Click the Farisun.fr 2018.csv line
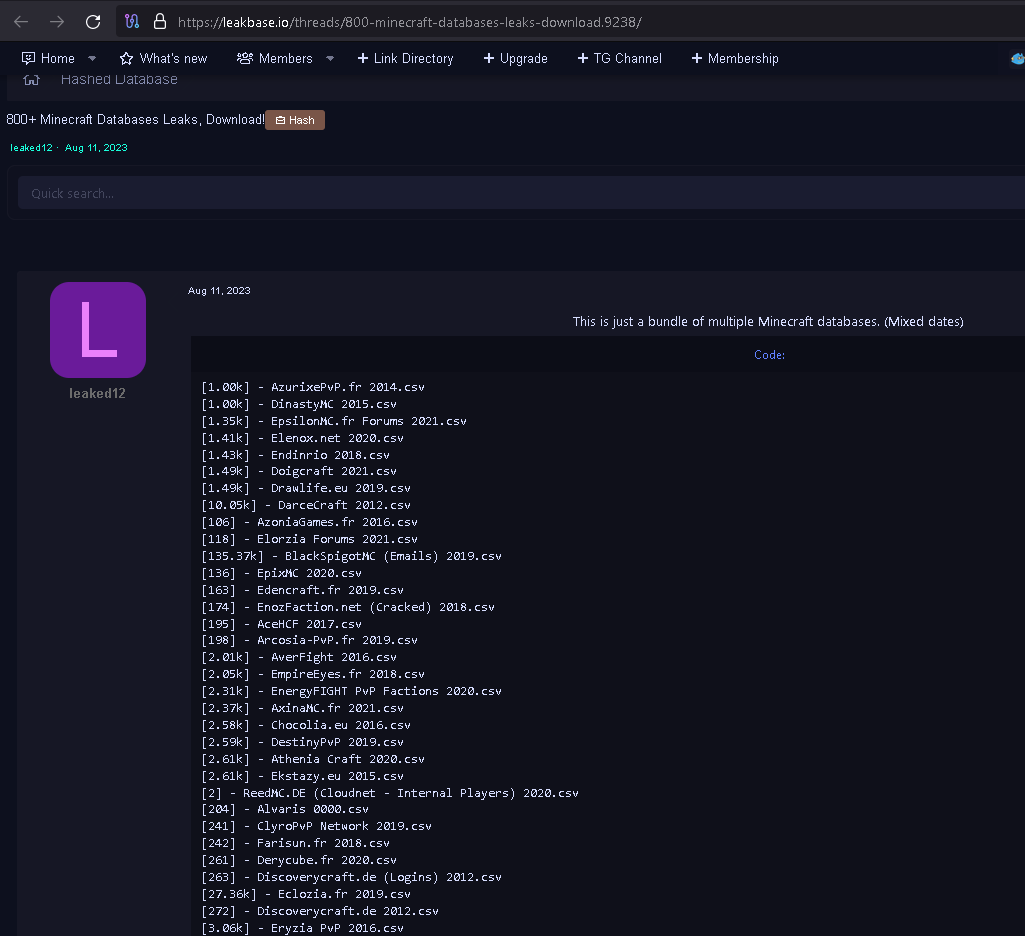 [295, 843]
